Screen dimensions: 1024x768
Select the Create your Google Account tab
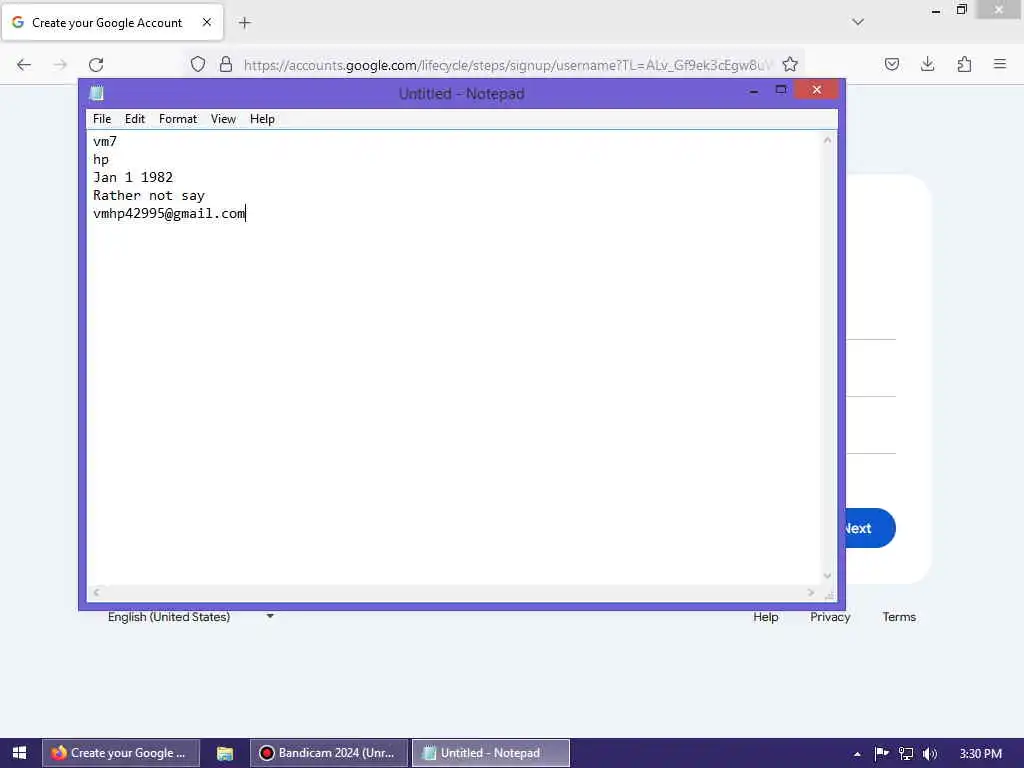[112, 23]
